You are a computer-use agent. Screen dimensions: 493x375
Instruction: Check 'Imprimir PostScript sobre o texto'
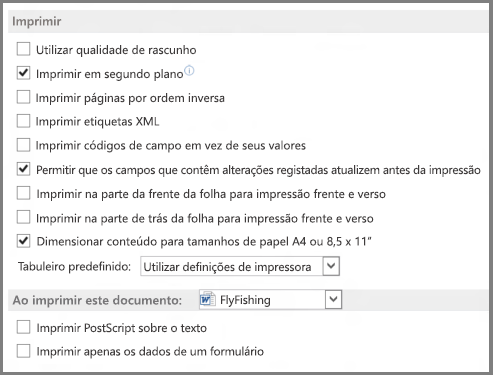(x=23, y=327)
